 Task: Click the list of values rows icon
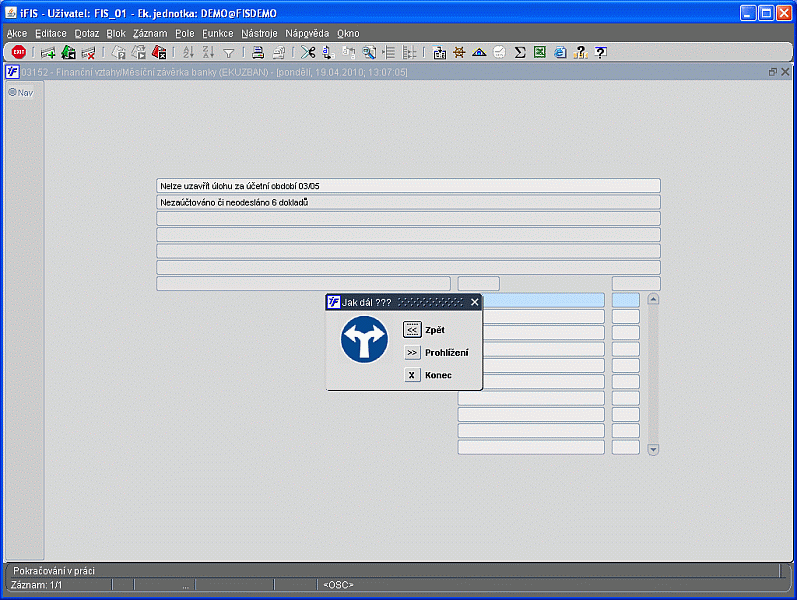coord(389,52)
